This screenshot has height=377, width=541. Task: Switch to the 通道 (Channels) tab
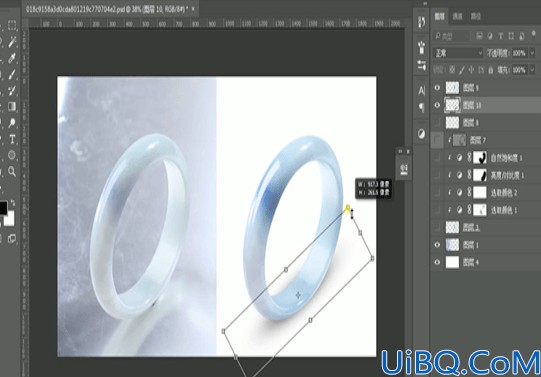458,16
